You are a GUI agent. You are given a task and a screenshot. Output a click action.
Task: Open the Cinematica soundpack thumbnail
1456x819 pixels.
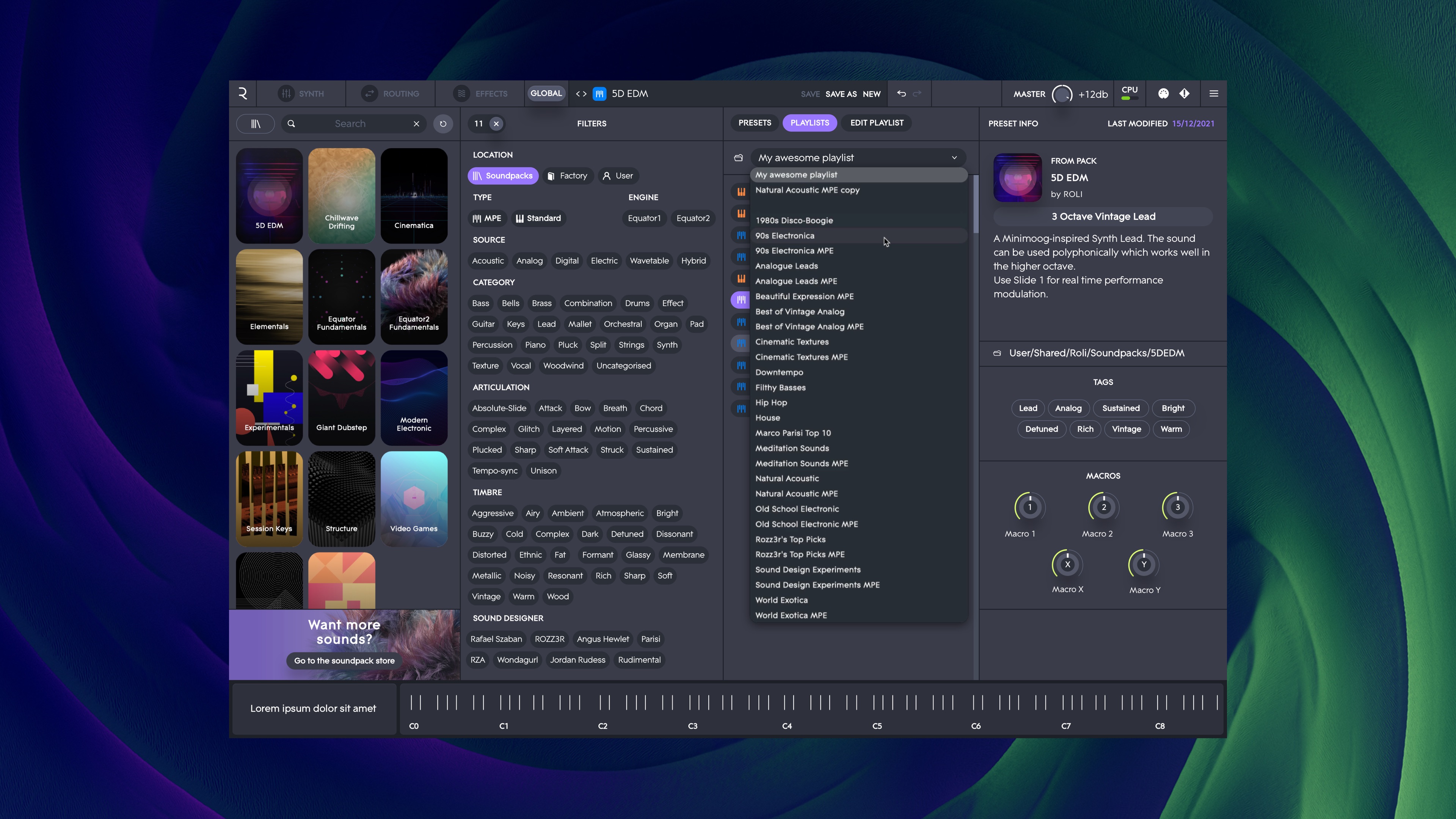tap(414, 195)
